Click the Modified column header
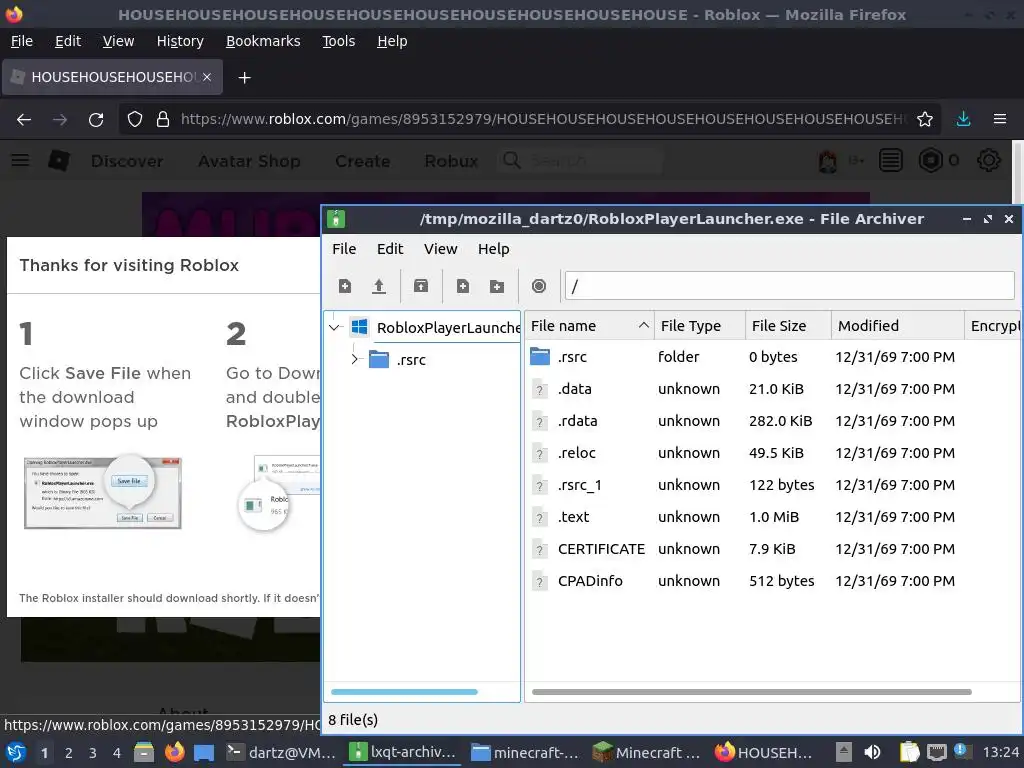The image size is (1024, 768). pos(897,326)
